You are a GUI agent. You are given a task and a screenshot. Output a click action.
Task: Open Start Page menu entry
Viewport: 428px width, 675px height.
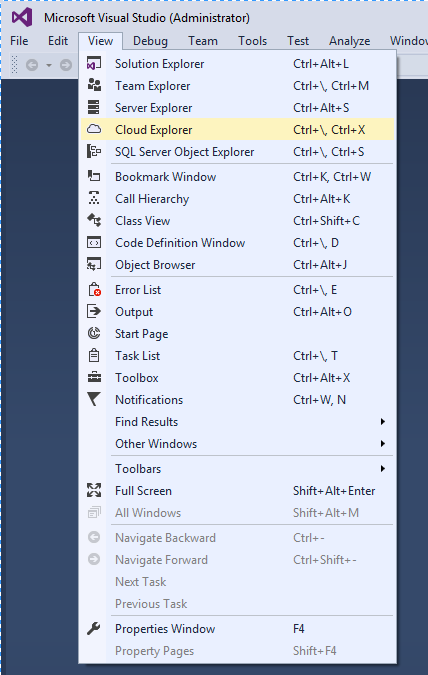coord(238,333)
